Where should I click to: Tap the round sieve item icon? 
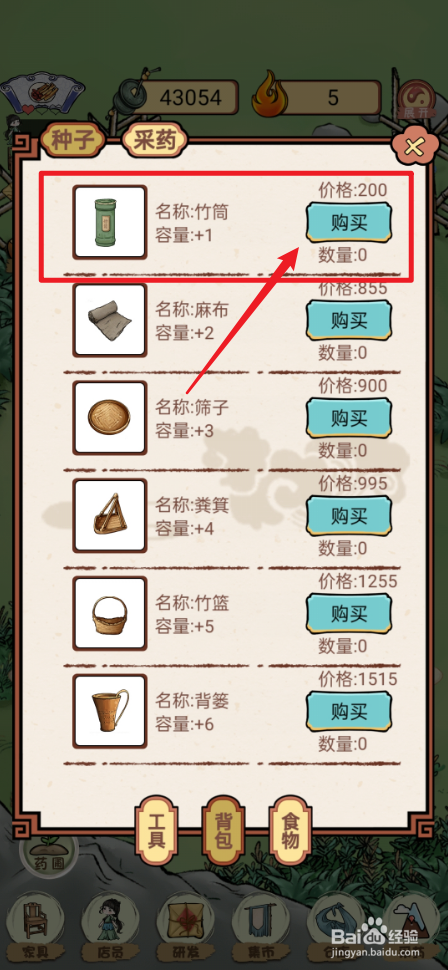(x=110, y=418)
